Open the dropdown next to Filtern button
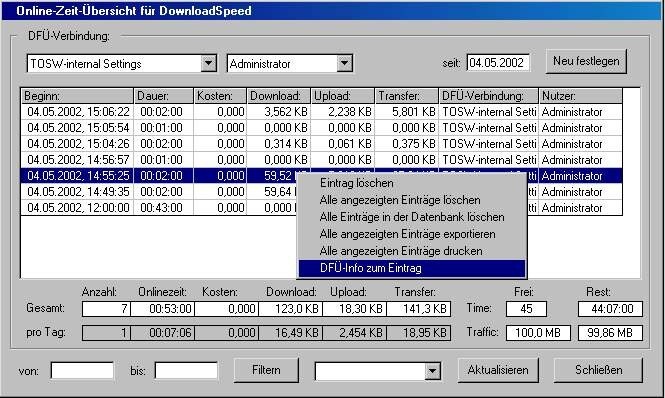The width and height of the screenshot is (665, 398). [432, 371]
